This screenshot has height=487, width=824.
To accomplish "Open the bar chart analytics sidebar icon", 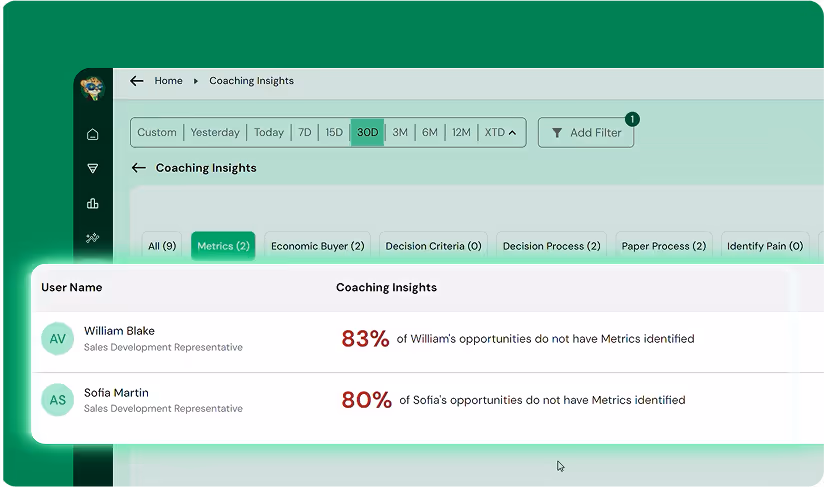I will [92, 203].
